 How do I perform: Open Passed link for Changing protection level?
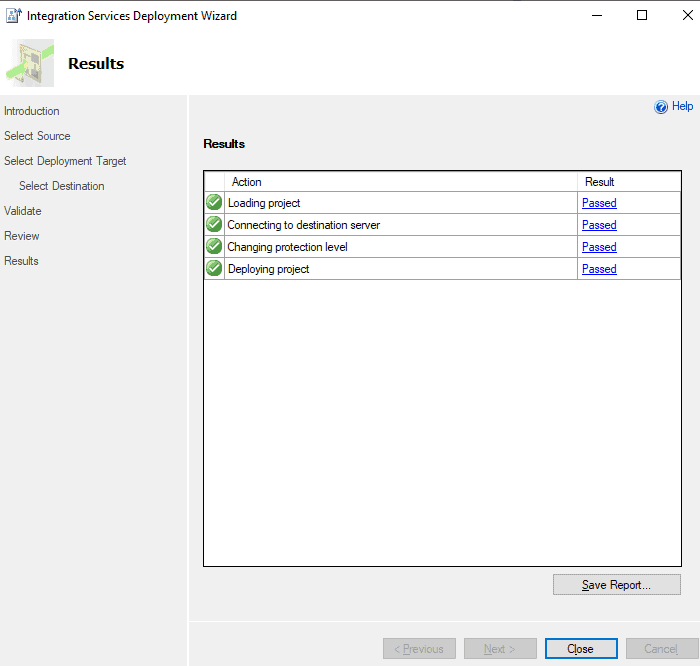599,247
